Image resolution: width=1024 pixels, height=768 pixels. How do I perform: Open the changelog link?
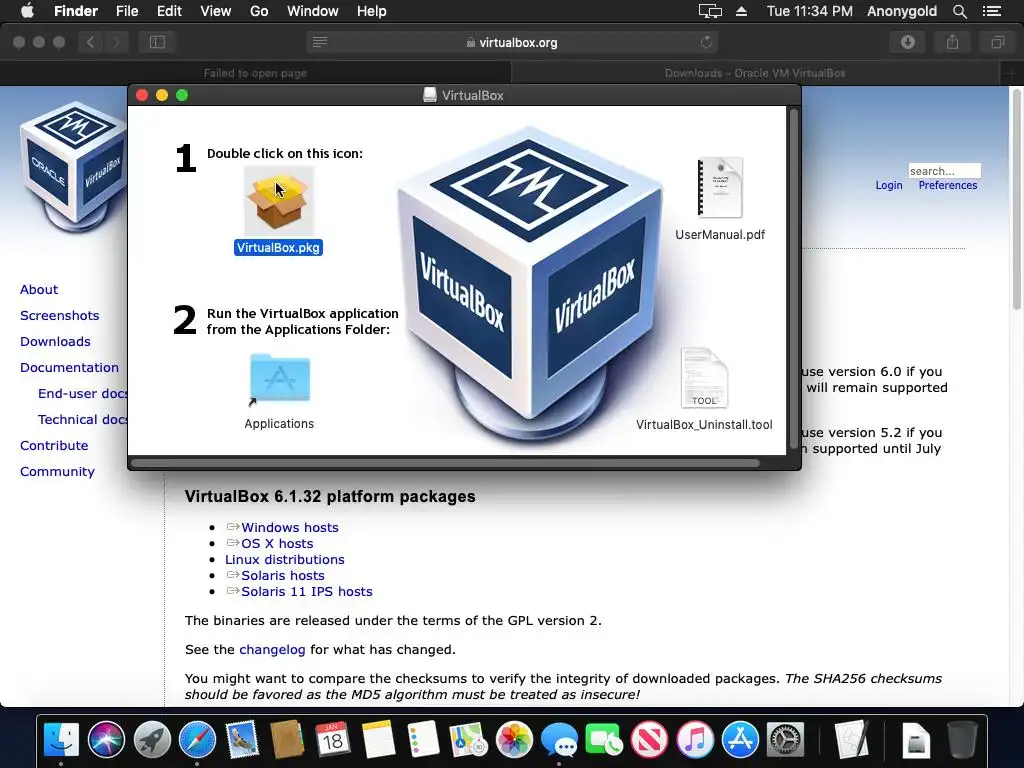point(272,650)
